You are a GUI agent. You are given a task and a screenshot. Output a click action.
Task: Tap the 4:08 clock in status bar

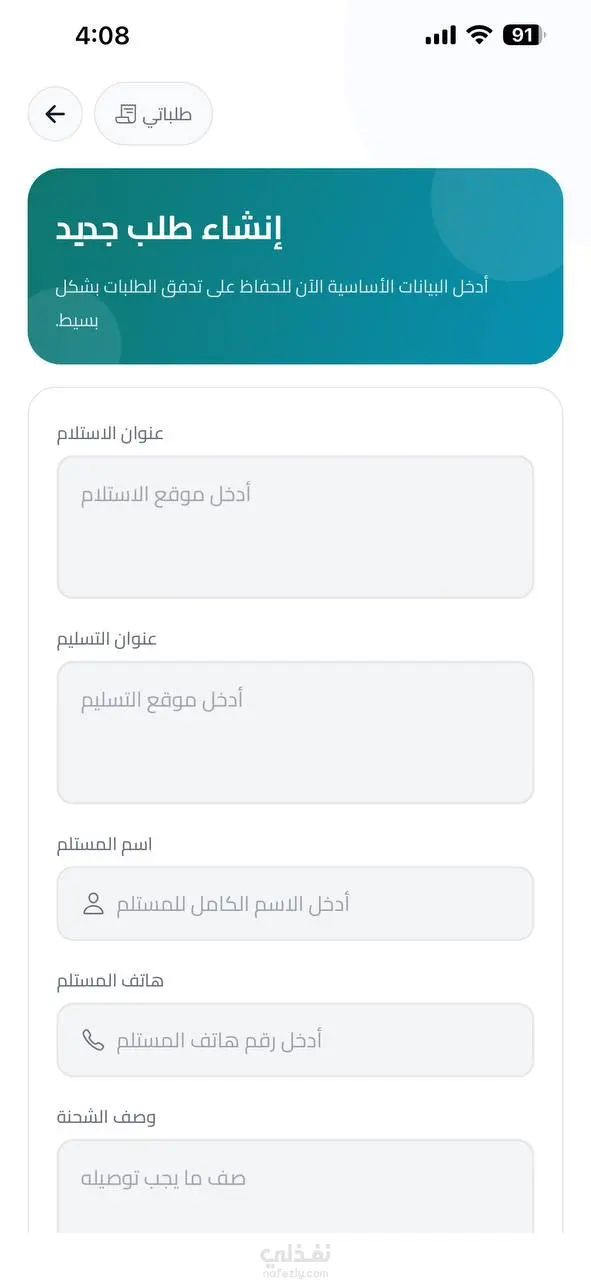(102, 36)
